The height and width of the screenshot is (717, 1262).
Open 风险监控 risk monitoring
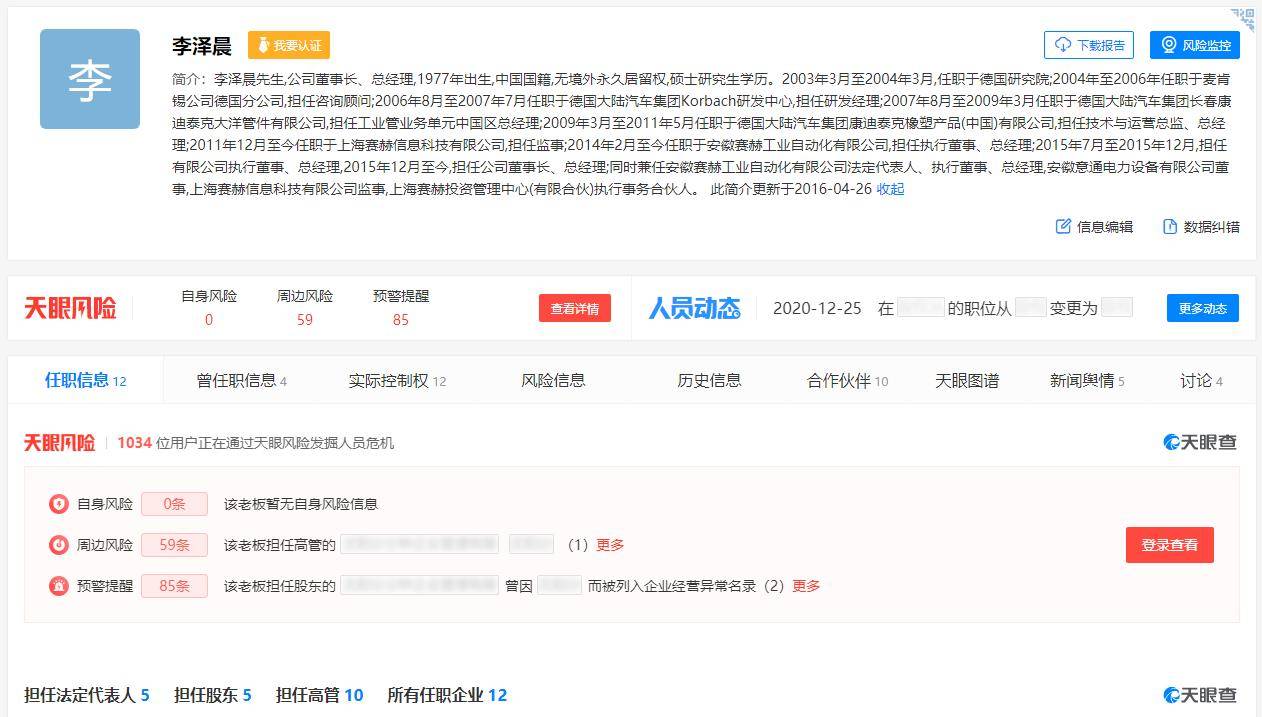click(1195, 45)
